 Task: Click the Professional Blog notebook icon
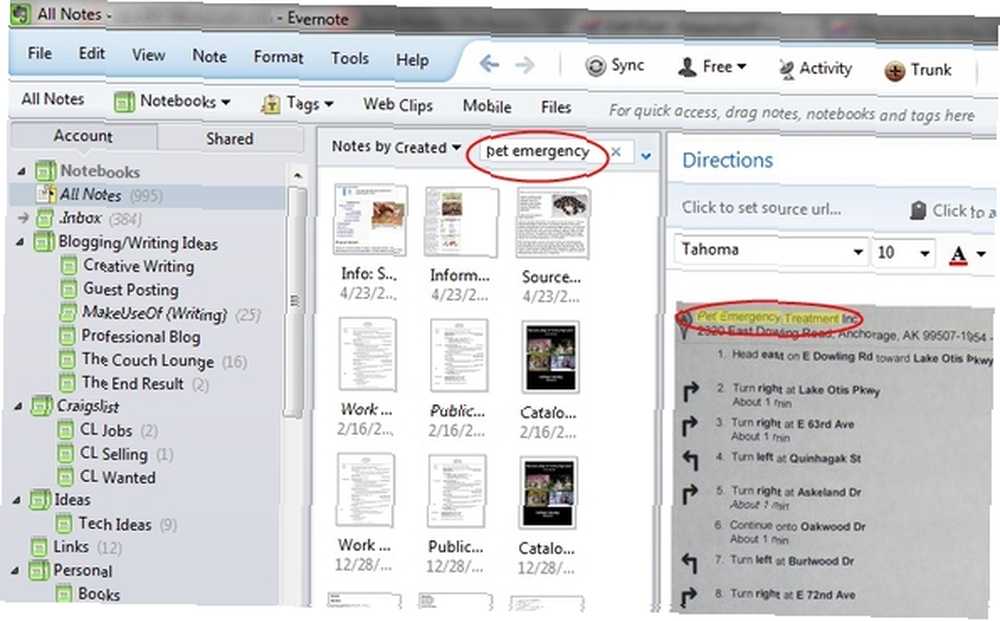tap(68, 335)
